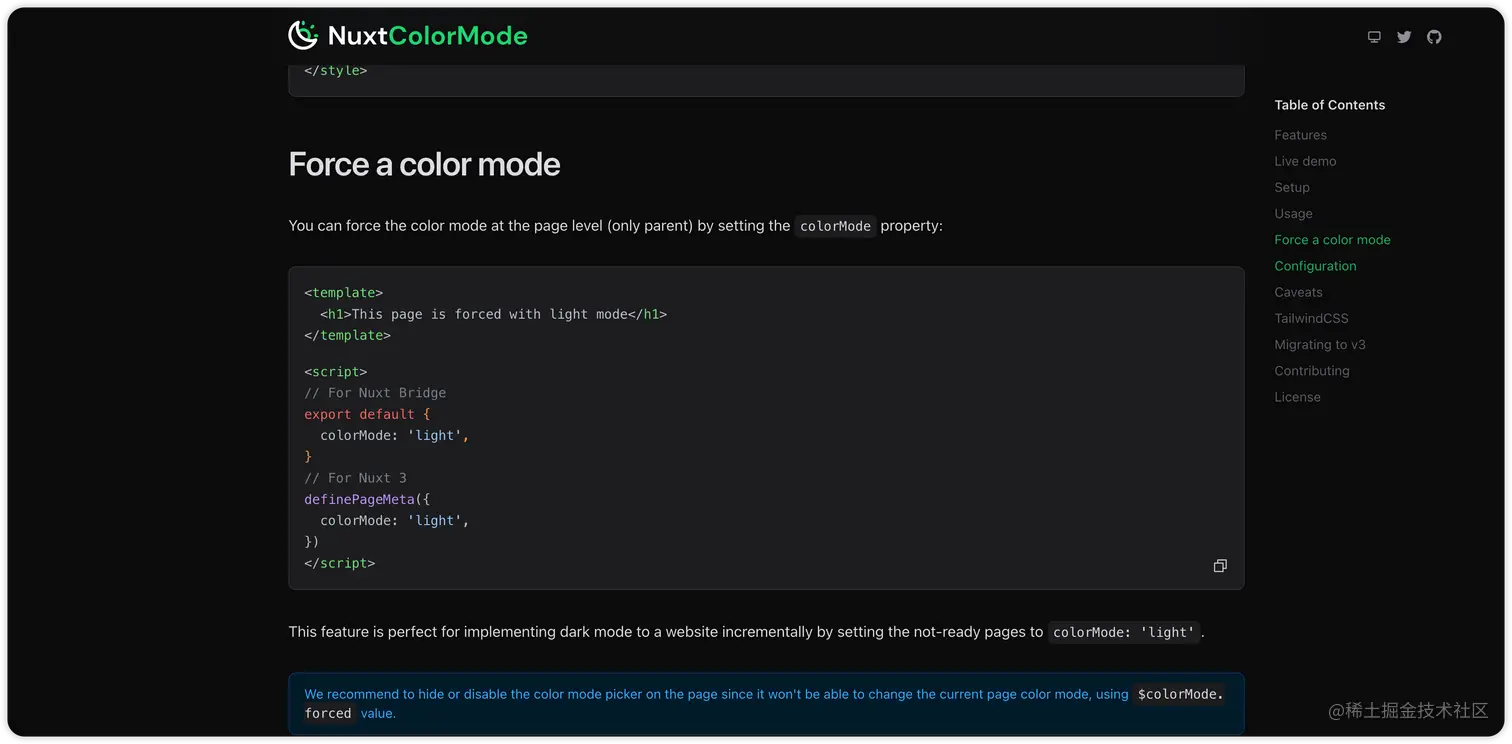
Task: Click the $colorMode. inline code in note
Action: pyautogui.click(x=1180, y=694)
